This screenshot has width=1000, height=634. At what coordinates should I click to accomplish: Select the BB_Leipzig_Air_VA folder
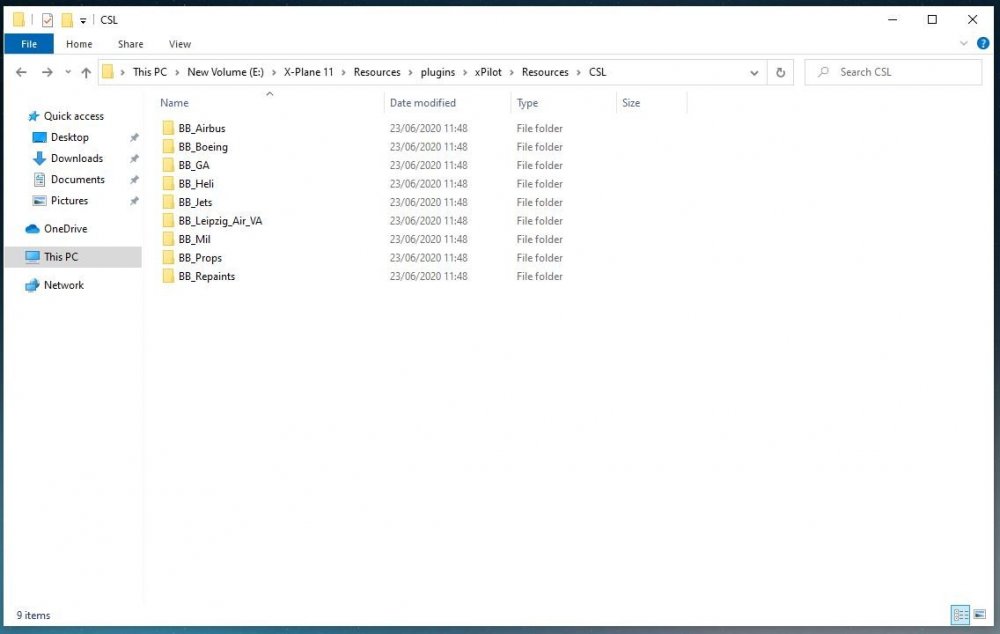(x=220, y=221)
